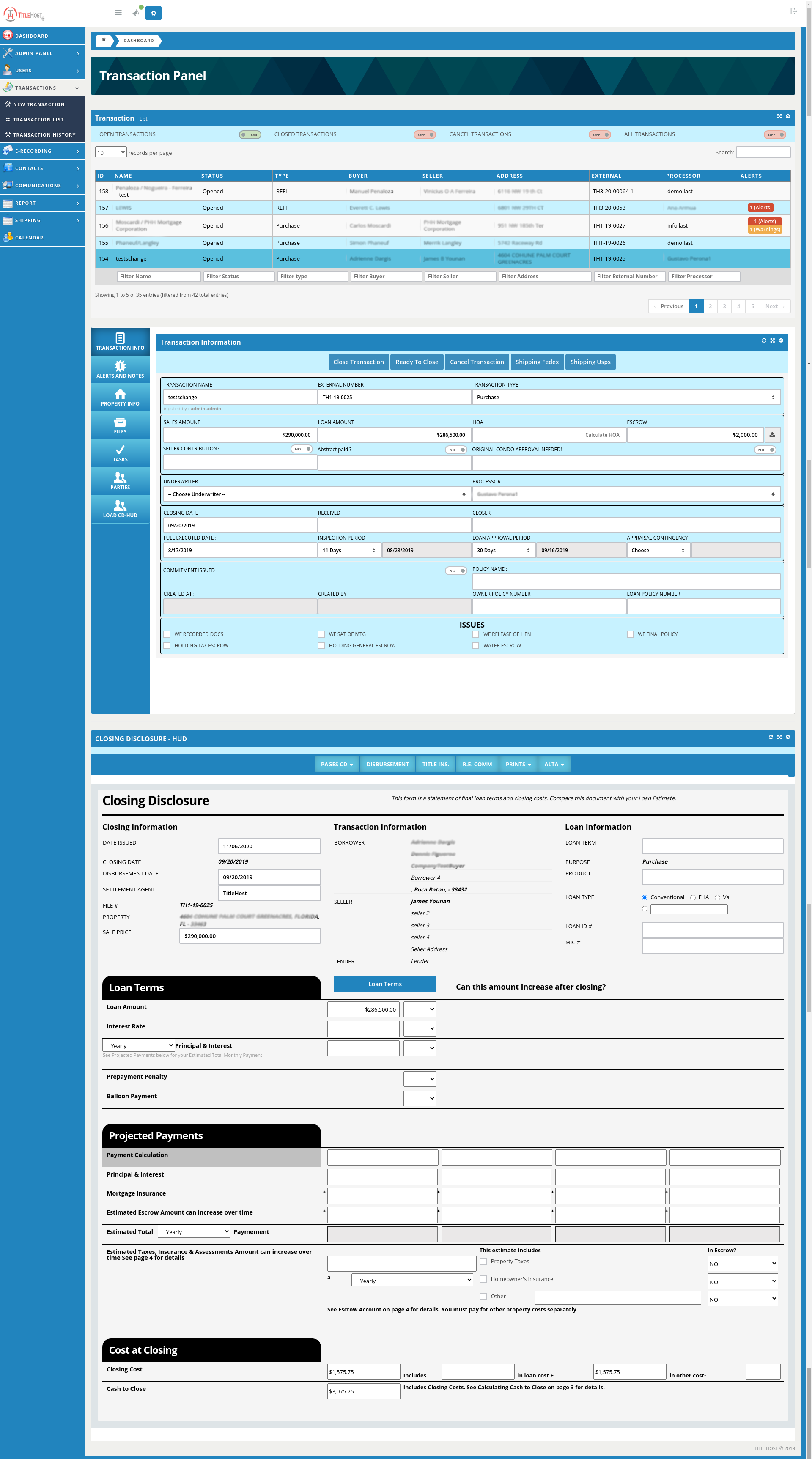Screen dimensions: 812x1459
Task: Click the hamburger menu icon in header
Action: [118, 12]
